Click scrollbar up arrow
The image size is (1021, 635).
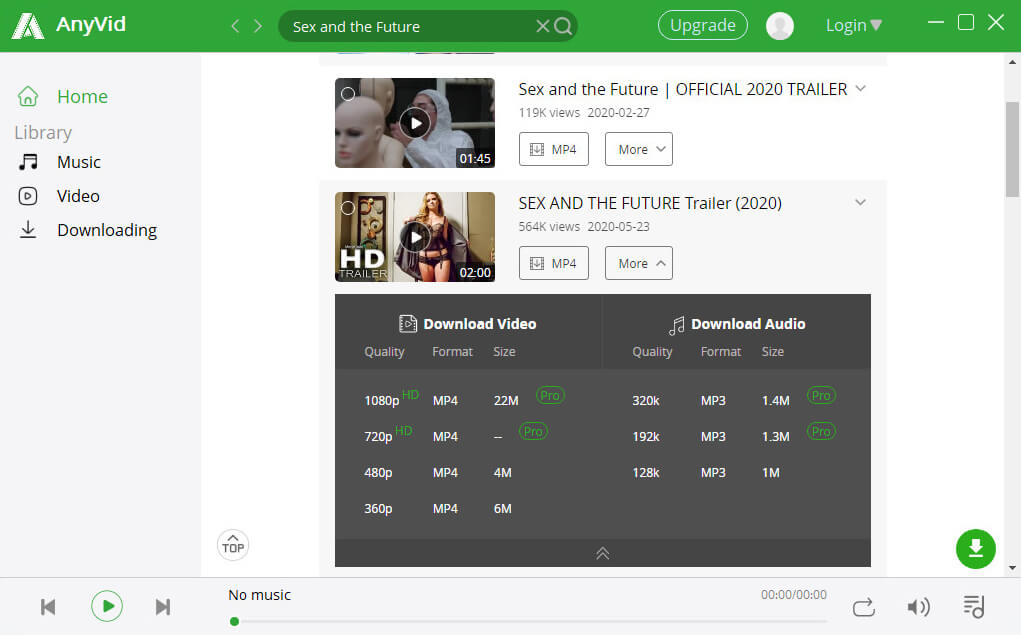(1012, 63)
